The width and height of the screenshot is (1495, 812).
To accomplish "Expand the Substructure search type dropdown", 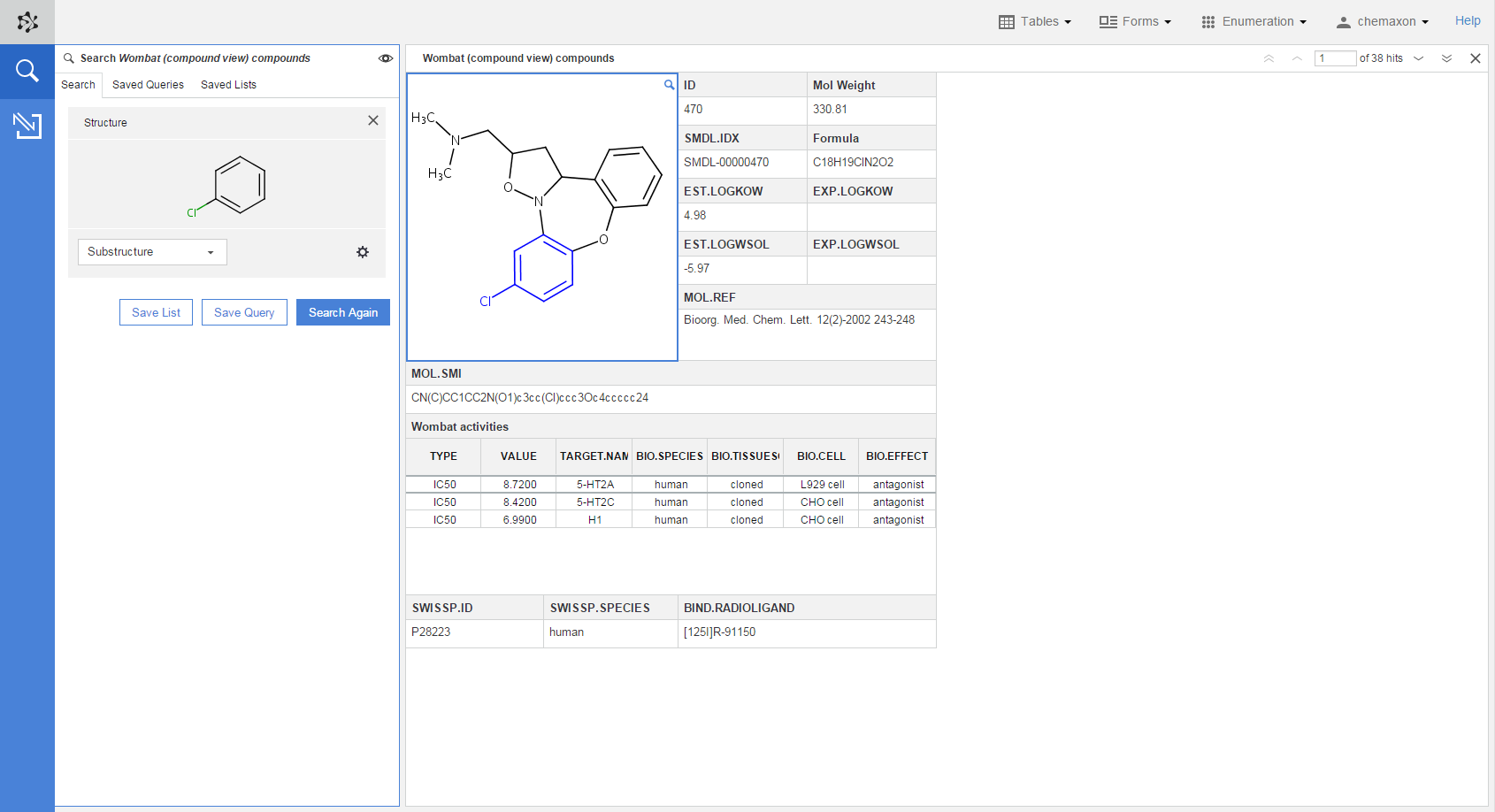I will (x=152, y=252).
